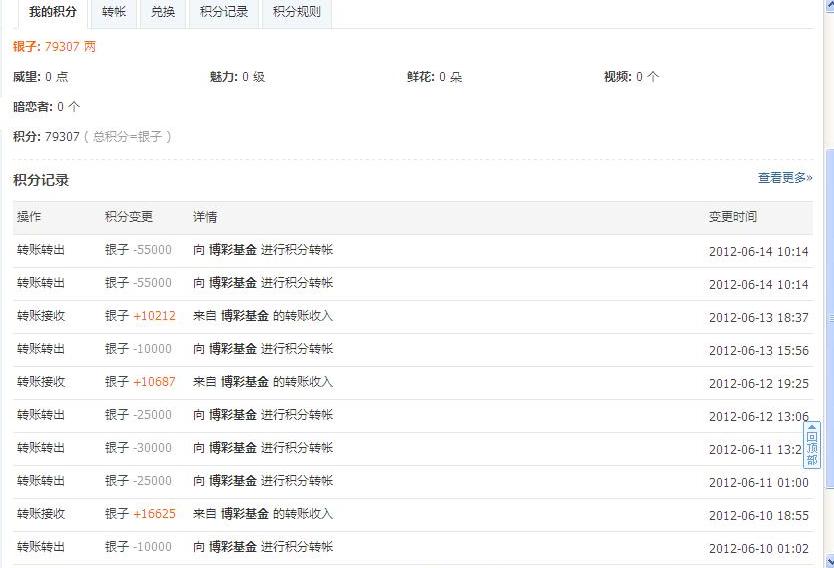Switch to the 转帐 tab
Screen dimensions: 834x568
[x=114, y=12]
